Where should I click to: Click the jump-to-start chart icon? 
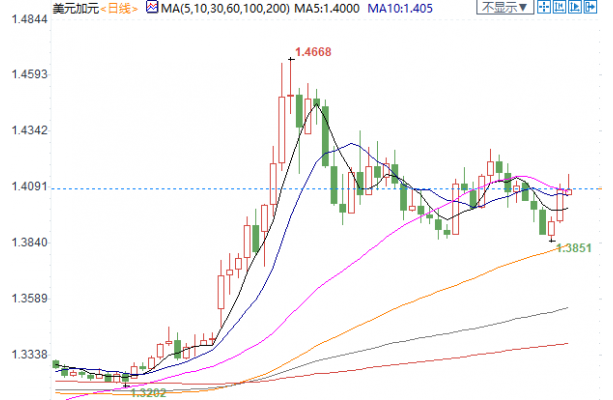coord(559,7)
